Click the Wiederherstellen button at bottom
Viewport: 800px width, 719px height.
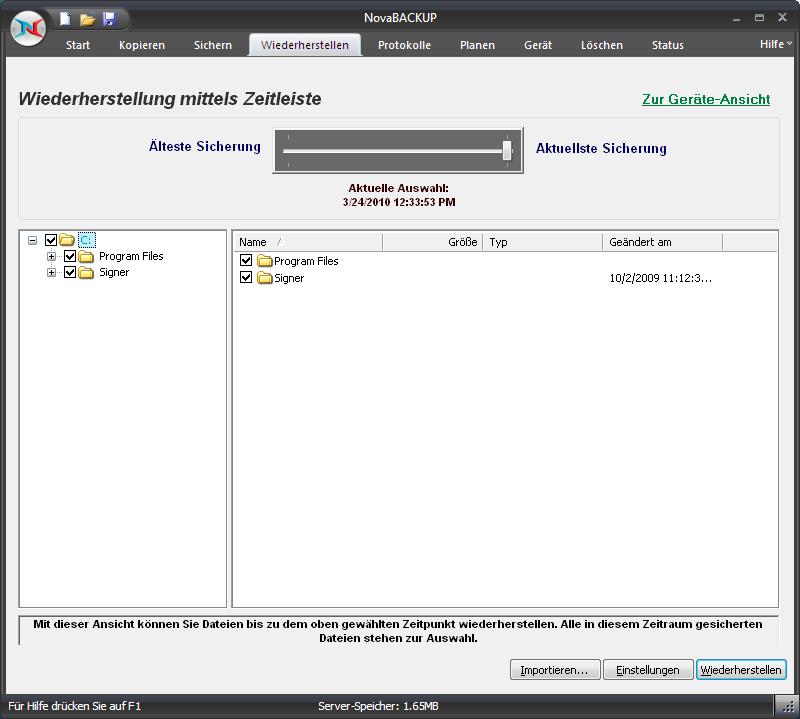741,670
